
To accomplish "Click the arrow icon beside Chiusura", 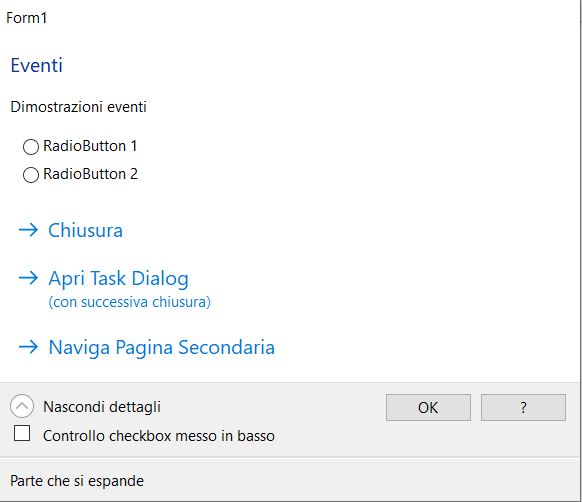I will (x=28, y=230).
